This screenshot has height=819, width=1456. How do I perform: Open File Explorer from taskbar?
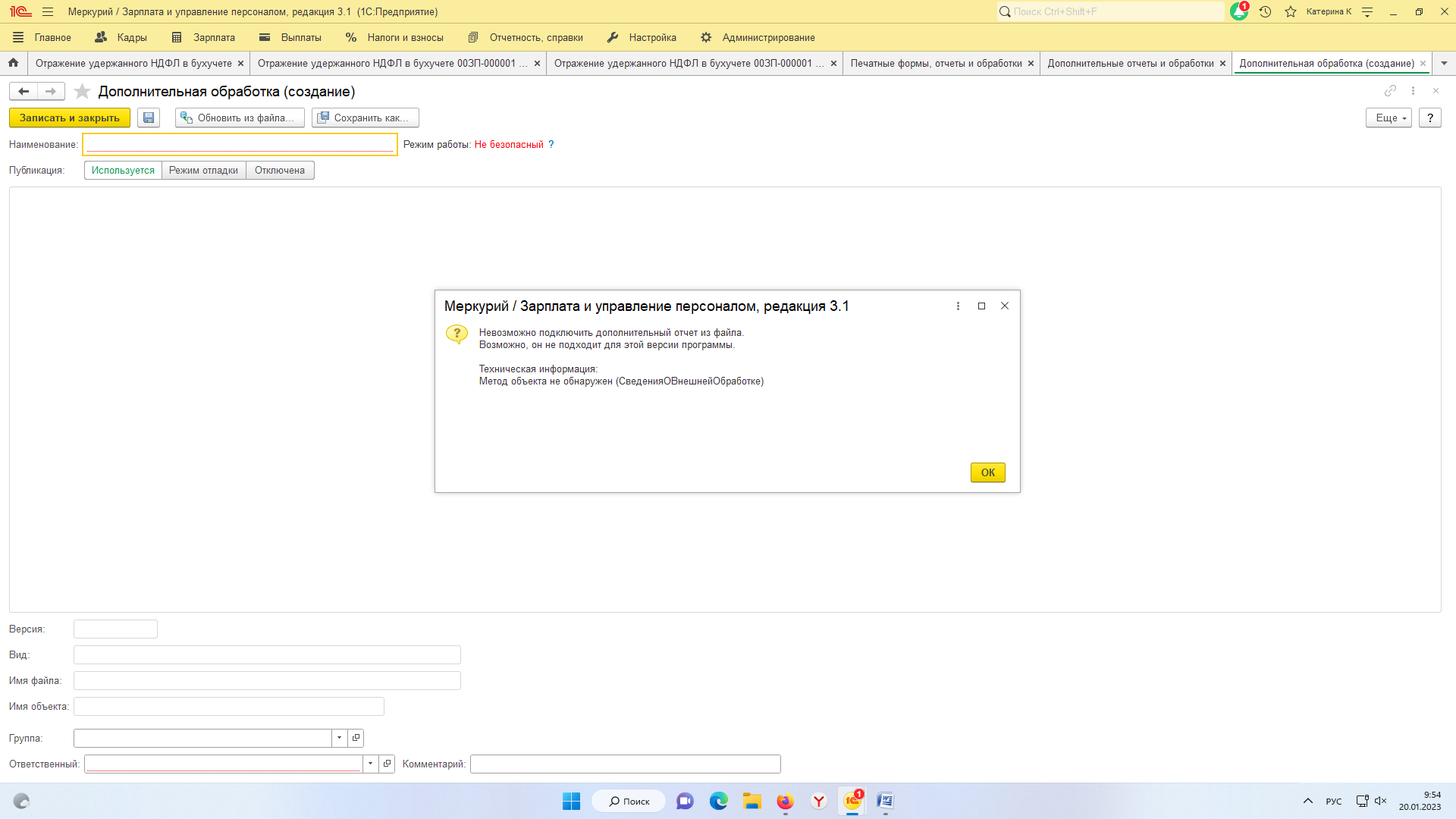point(752,801)
